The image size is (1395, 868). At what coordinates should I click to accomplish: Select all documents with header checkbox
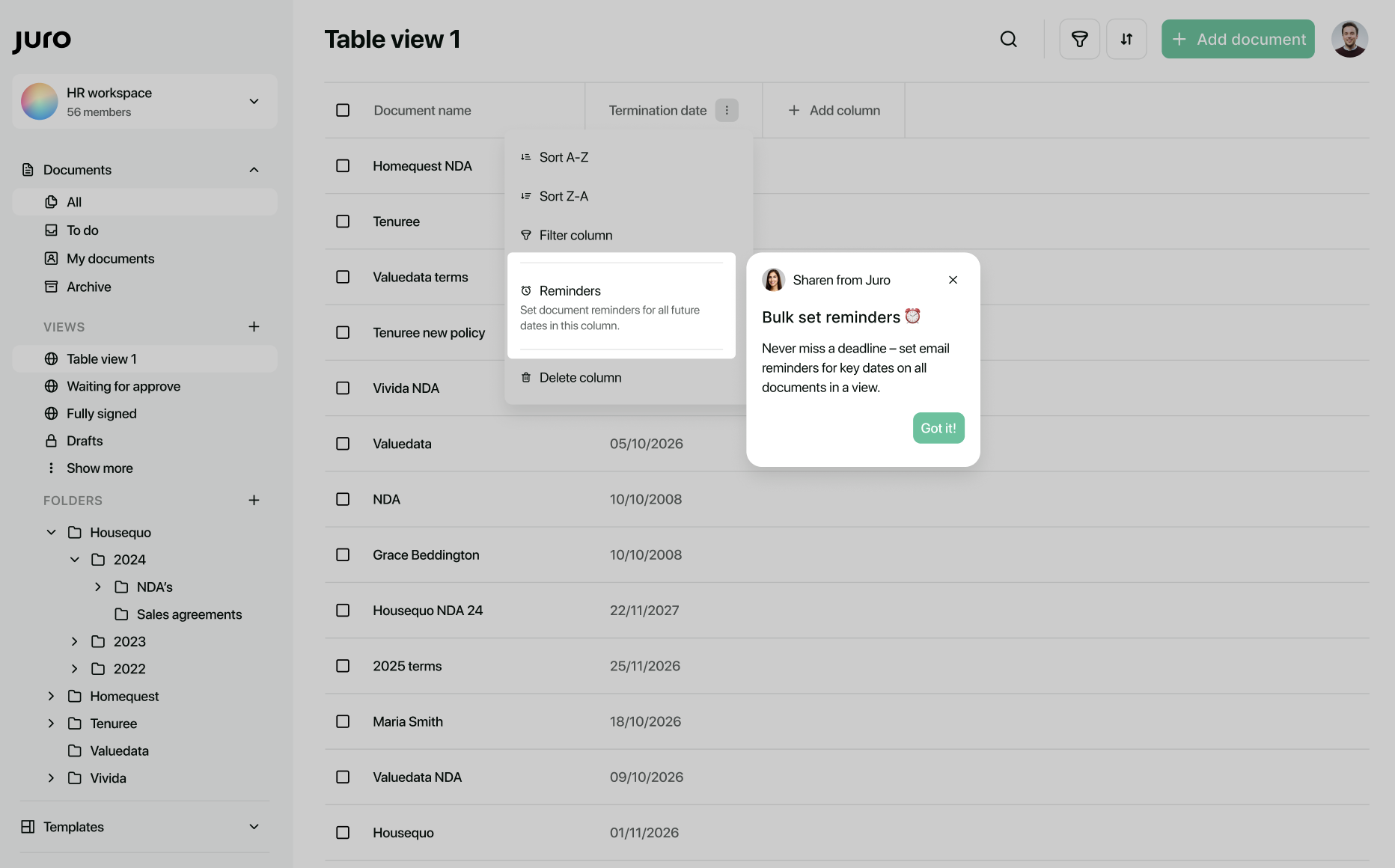343,110
